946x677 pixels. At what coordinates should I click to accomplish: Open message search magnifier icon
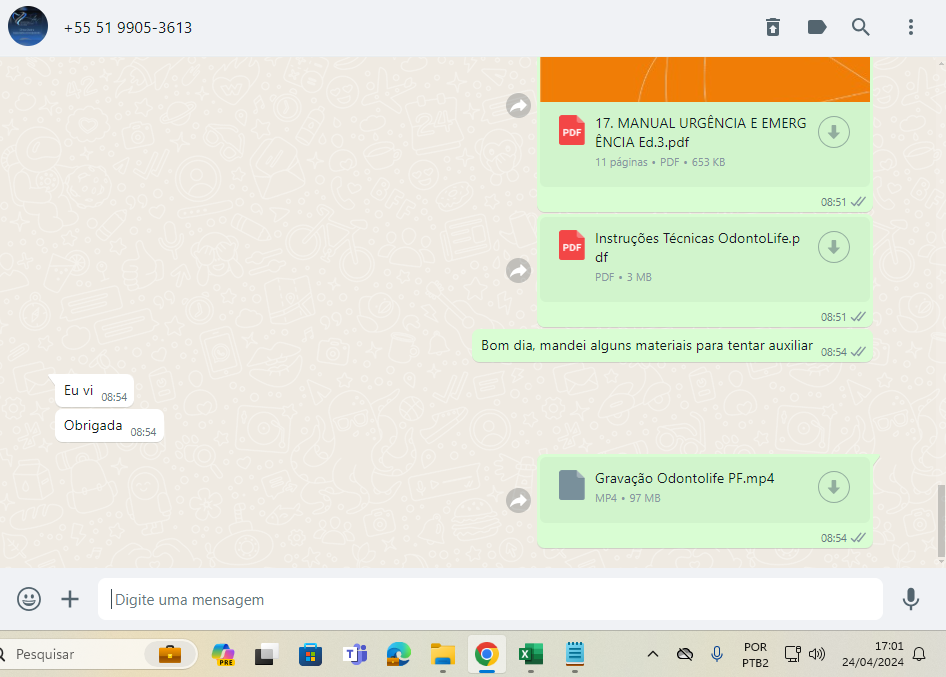point(860,27)
